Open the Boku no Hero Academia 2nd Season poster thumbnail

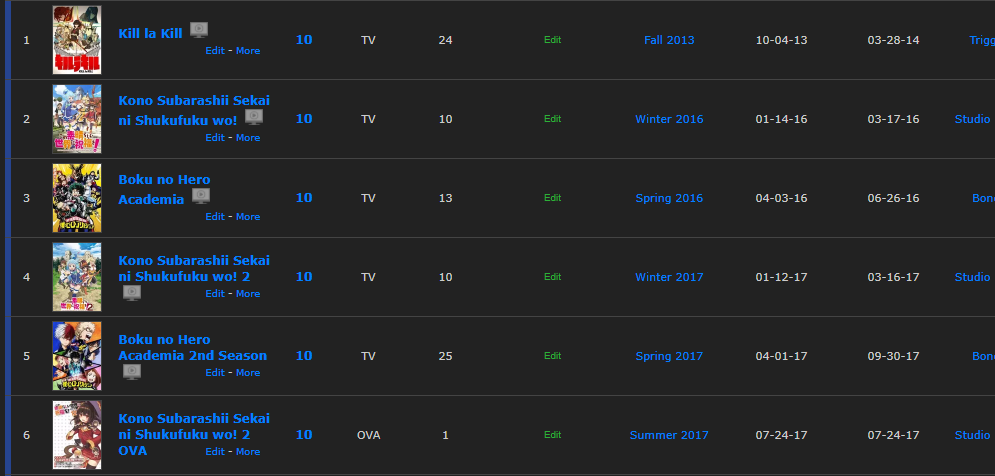pyautogui.click(x=77, y=356)
